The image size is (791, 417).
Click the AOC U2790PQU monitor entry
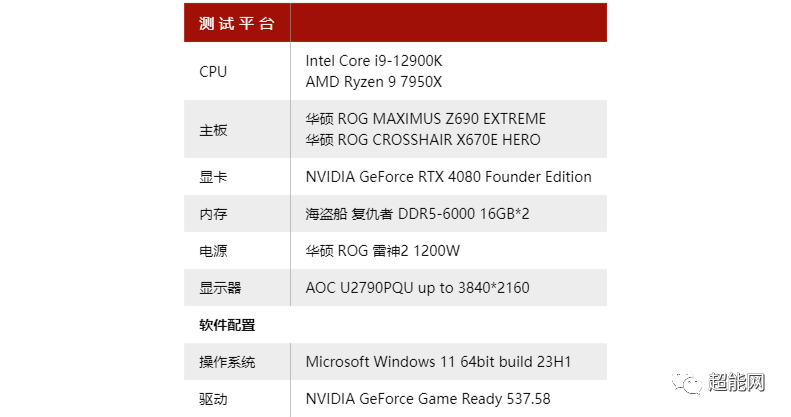(x=417, y=288)
